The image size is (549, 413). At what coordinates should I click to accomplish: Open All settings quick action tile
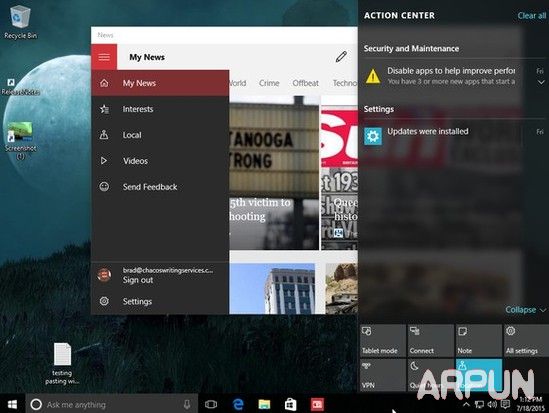pyautogui.click(x=526, y=340)
